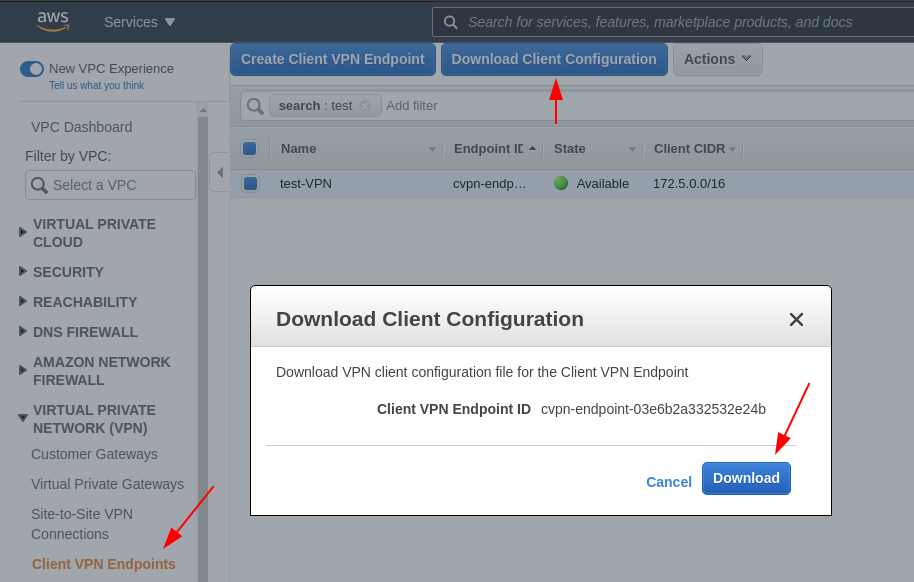The width and height of the screenshot is (914, 582).
Task: Toggle the select-all checkbox in table header
Action: (x=249, y=149)
